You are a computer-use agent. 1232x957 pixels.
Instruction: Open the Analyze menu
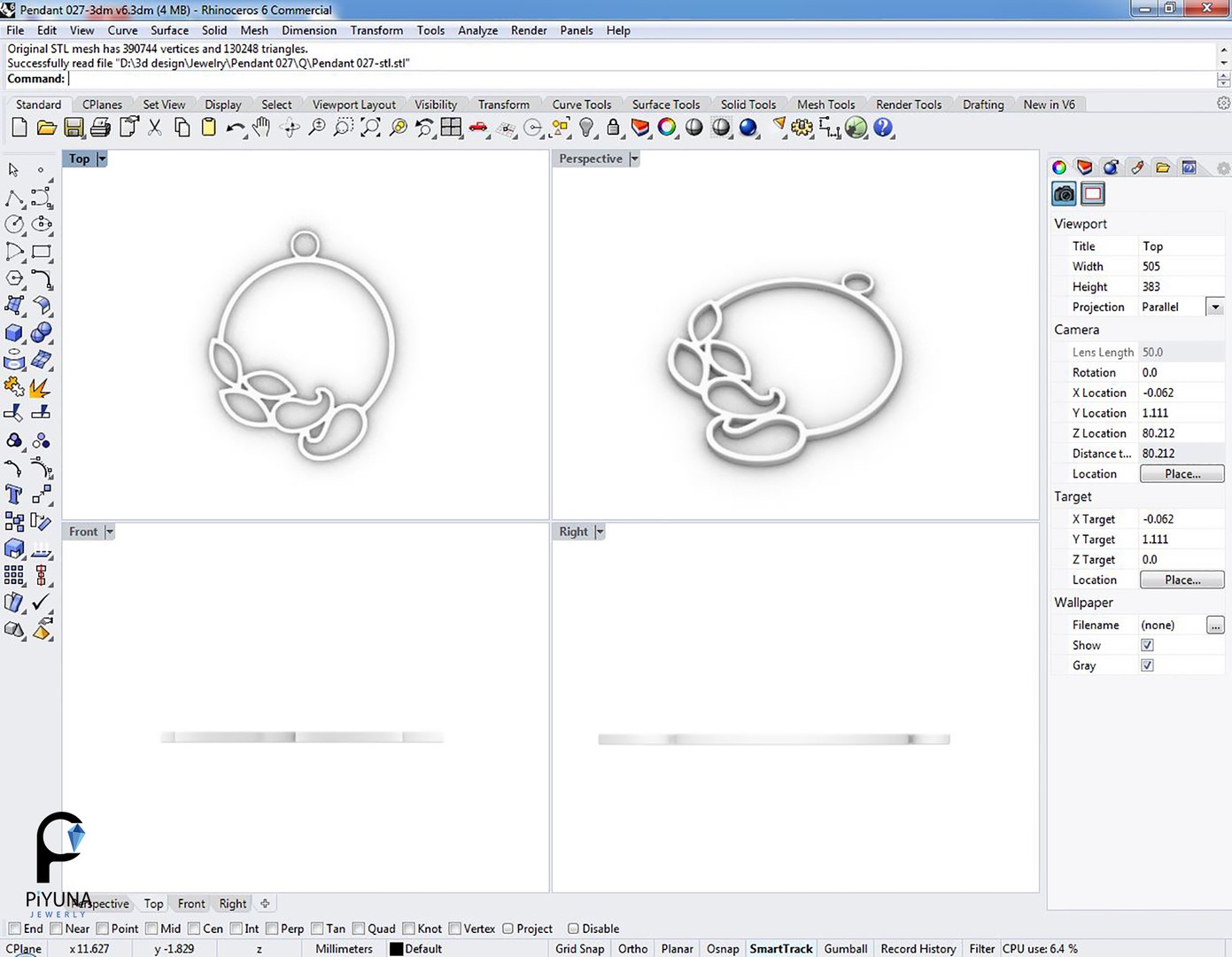click(x=477, y=30)
